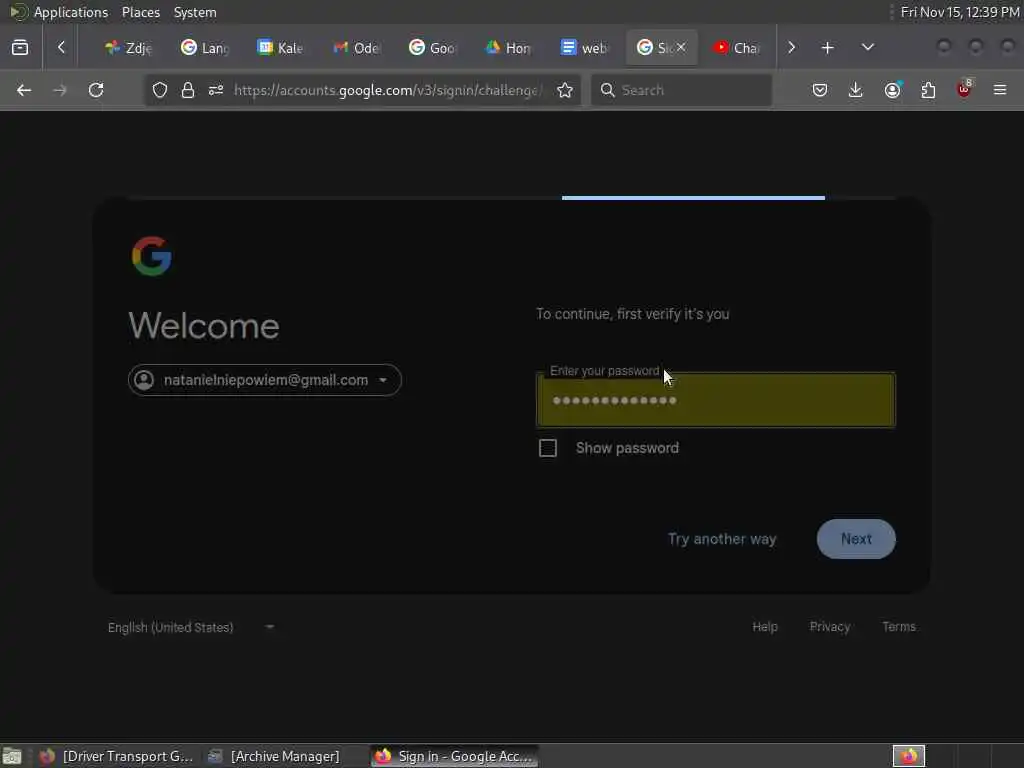Switch to the YouTube Cha tab
The image size is (1024, 768).
coord(736,48)
